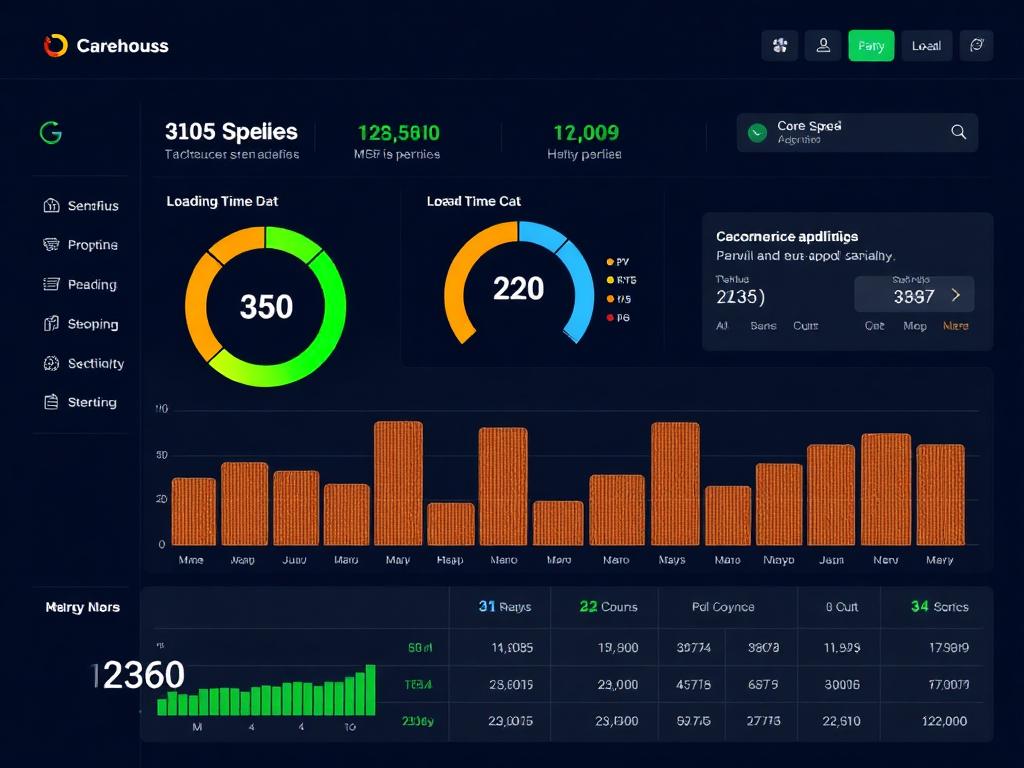Open the user profile icon

(823, 45)
